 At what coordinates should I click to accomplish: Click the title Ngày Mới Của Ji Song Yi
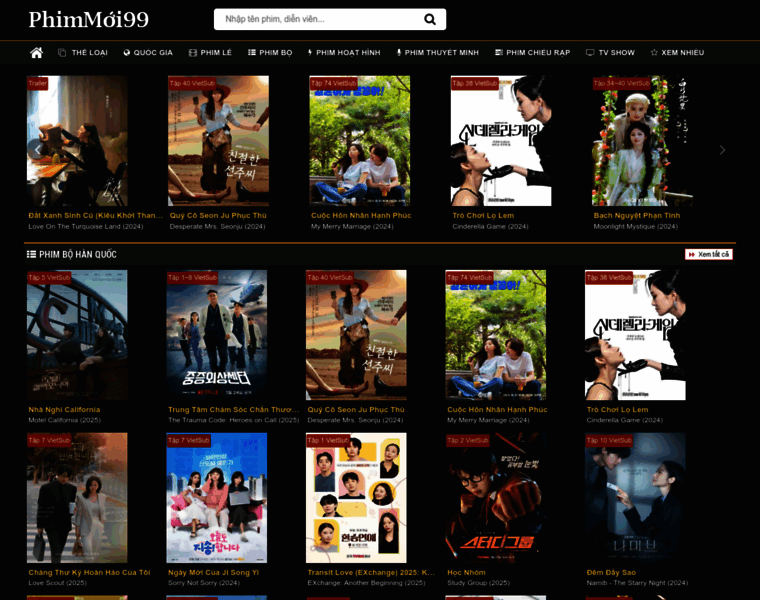213,572
